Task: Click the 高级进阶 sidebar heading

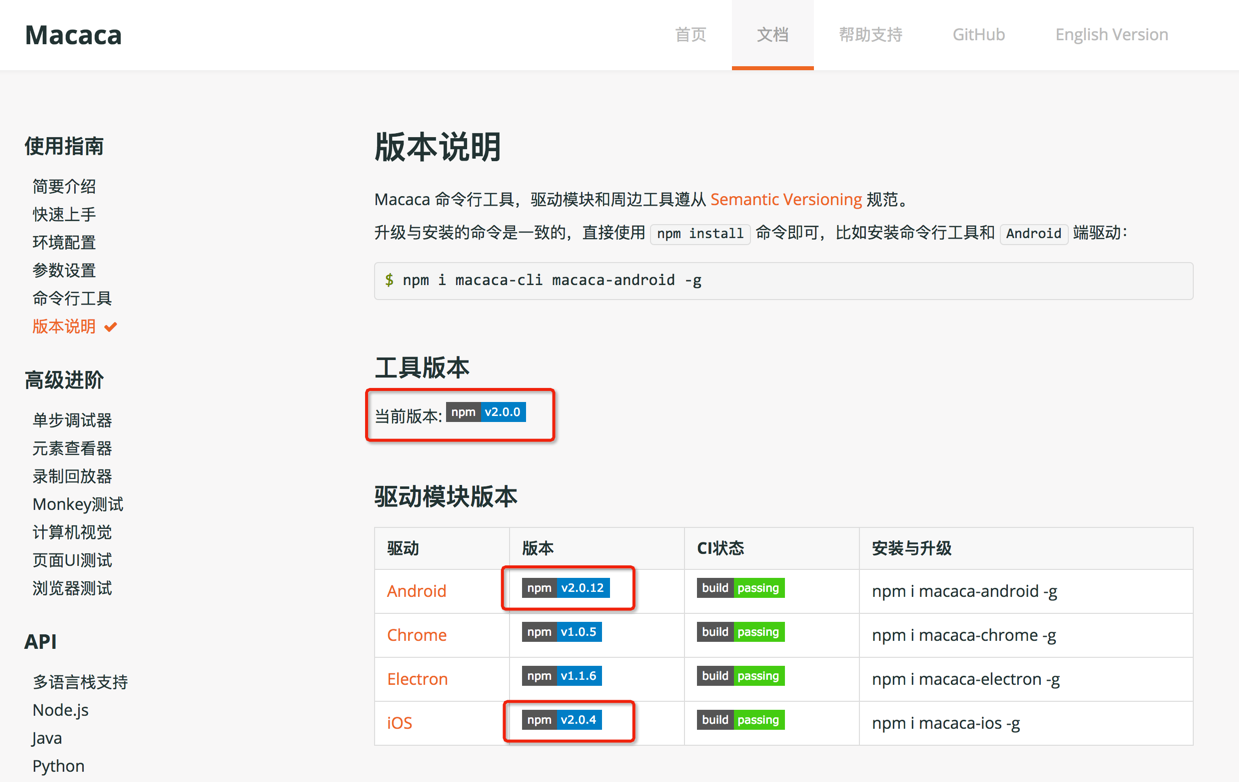Action: coord(64,380)
